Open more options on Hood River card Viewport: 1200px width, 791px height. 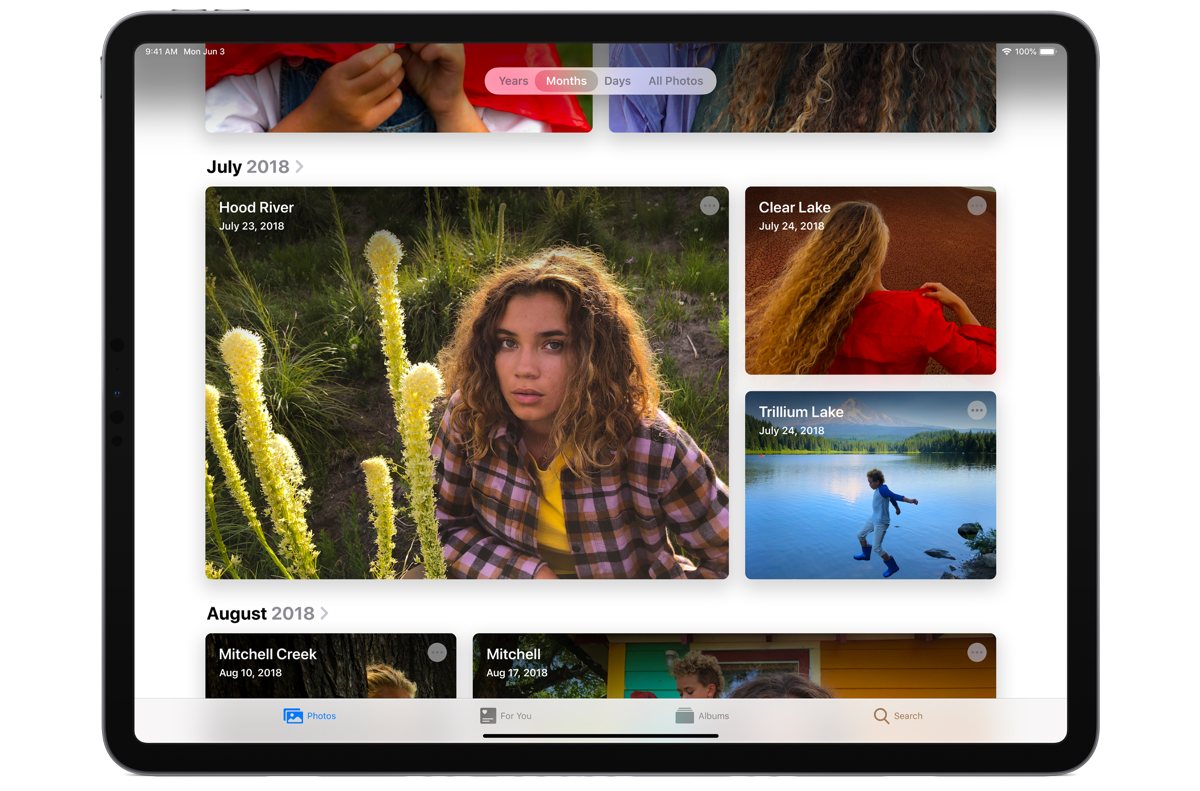[709, 206]
